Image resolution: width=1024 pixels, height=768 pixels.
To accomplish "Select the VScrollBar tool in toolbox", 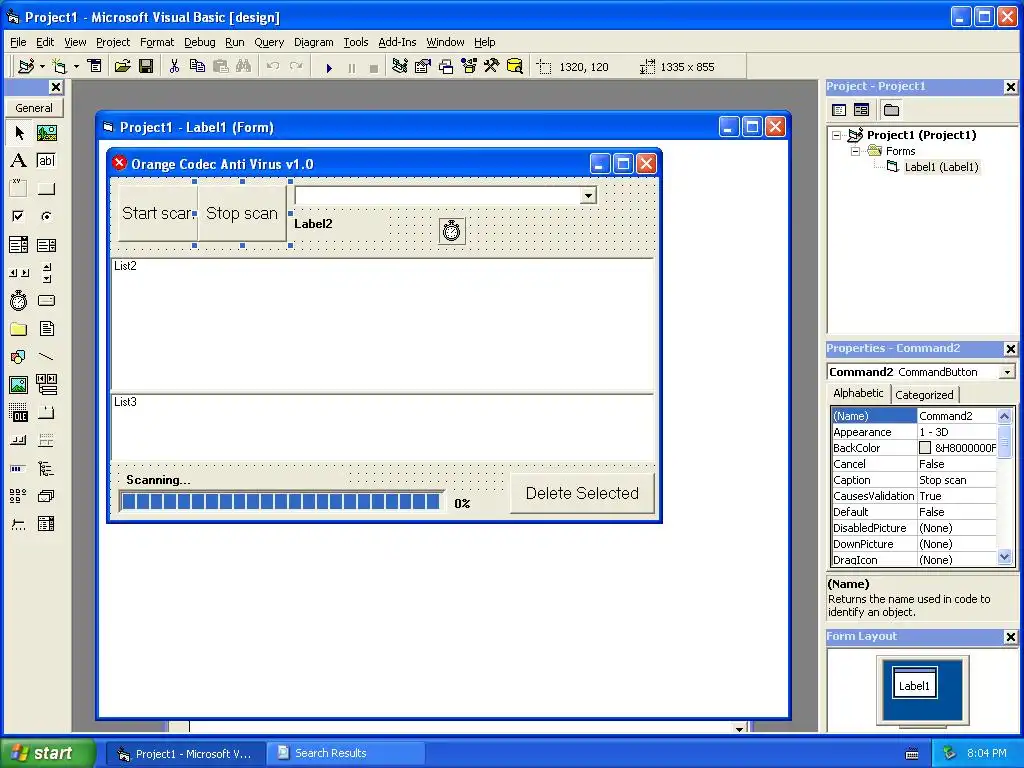I will pyautogui.click(x=46, y=273).
